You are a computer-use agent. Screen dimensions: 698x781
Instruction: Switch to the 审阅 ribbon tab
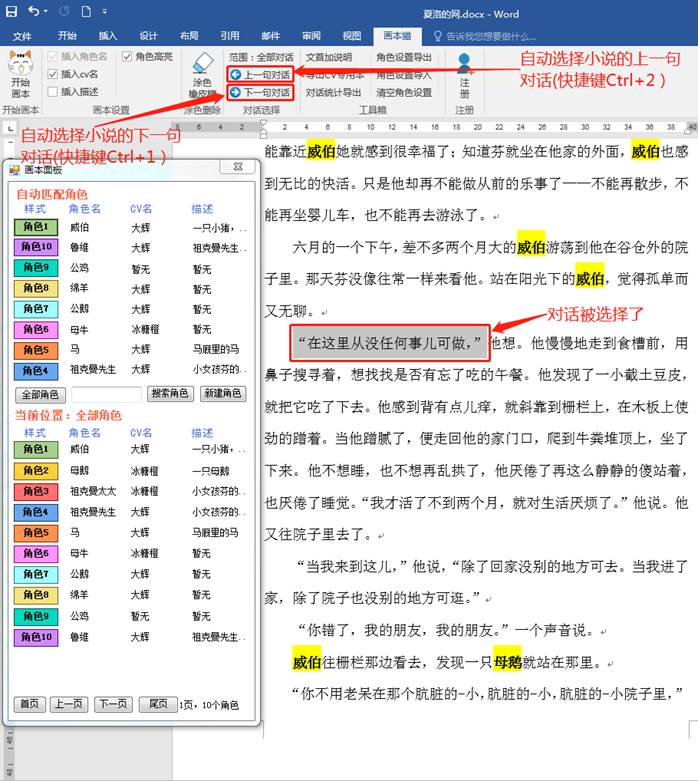point(311,36)
